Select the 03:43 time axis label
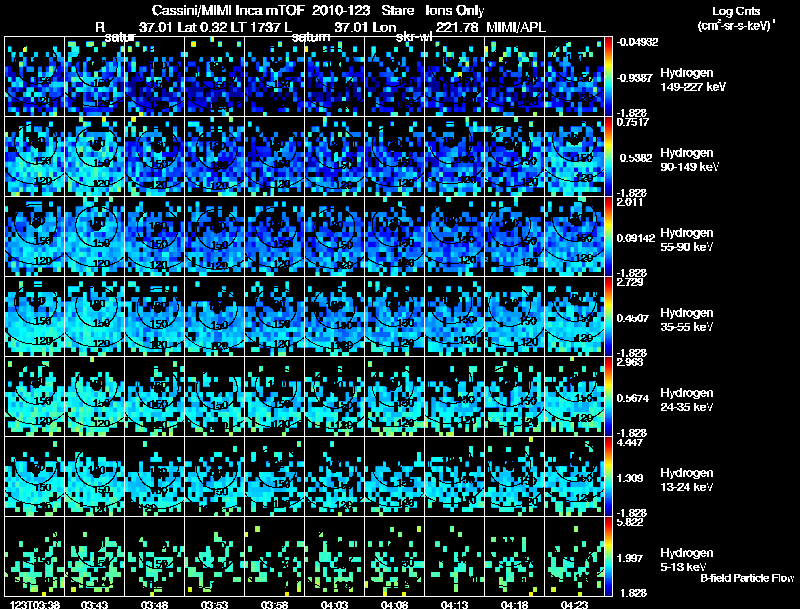 point(94,604)
